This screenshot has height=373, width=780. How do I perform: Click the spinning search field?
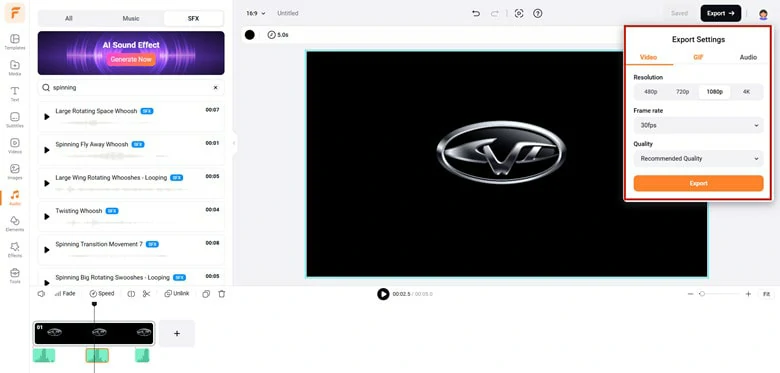pos(131,88)
